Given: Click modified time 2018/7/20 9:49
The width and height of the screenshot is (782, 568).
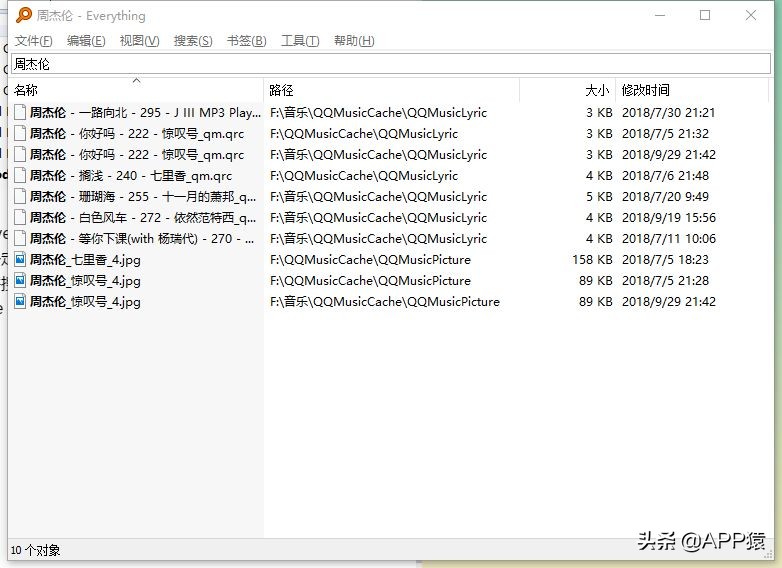Looking at the screenshot, I should 665,196.
